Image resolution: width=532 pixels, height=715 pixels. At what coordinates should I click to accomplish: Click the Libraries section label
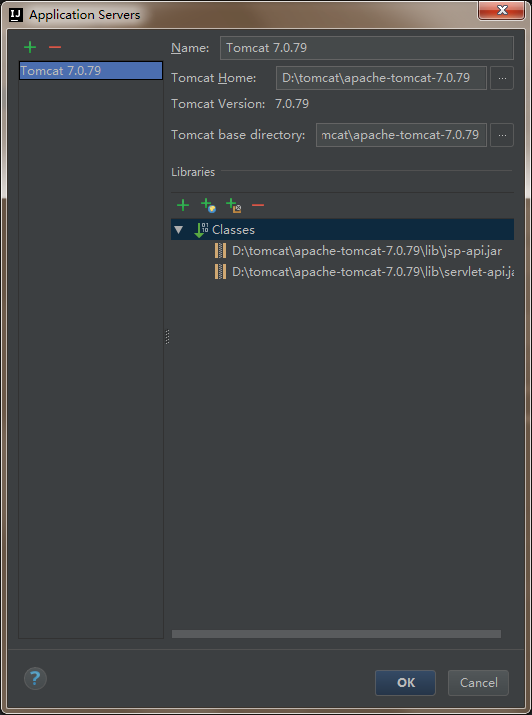click(x=193, y=172)
